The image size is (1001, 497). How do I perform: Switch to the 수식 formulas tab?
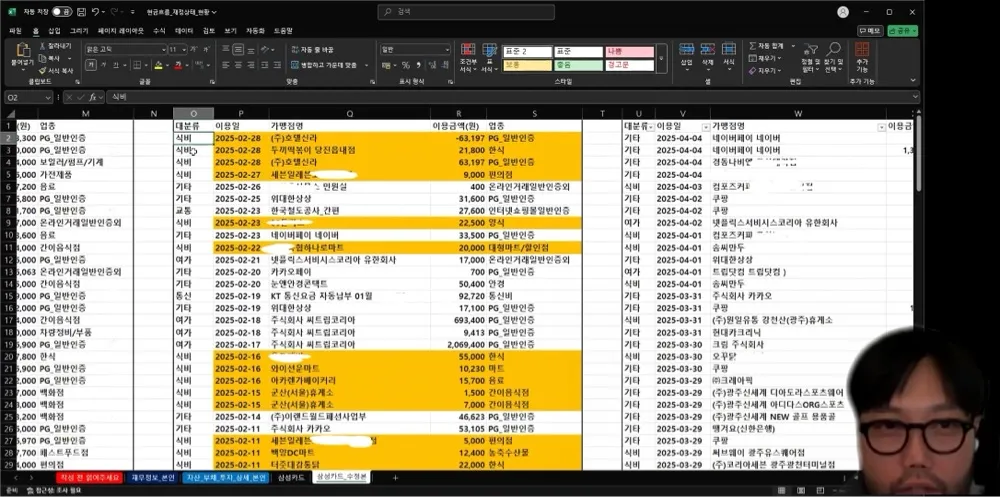coord(159,31)
